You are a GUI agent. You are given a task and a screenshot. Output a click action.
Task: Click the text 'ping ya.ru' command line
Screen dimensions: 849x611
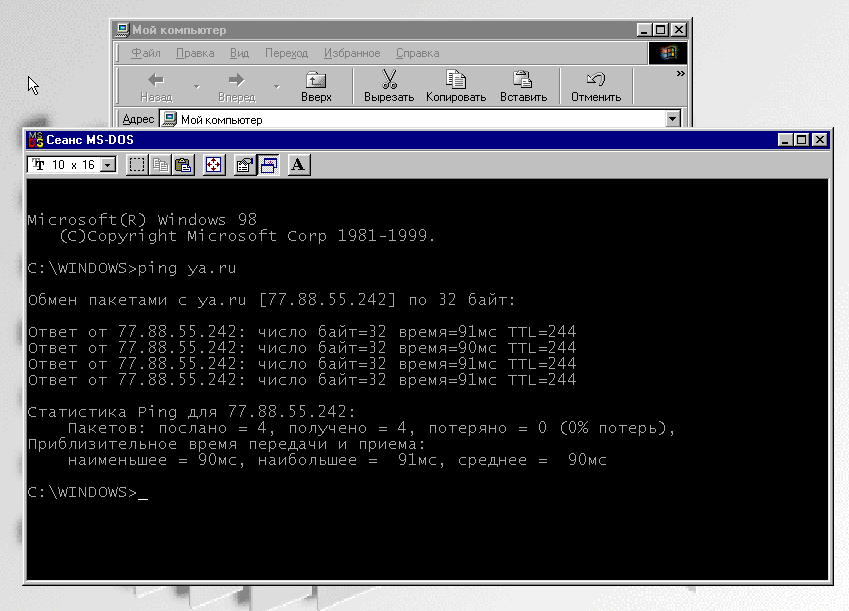point(187,268)
